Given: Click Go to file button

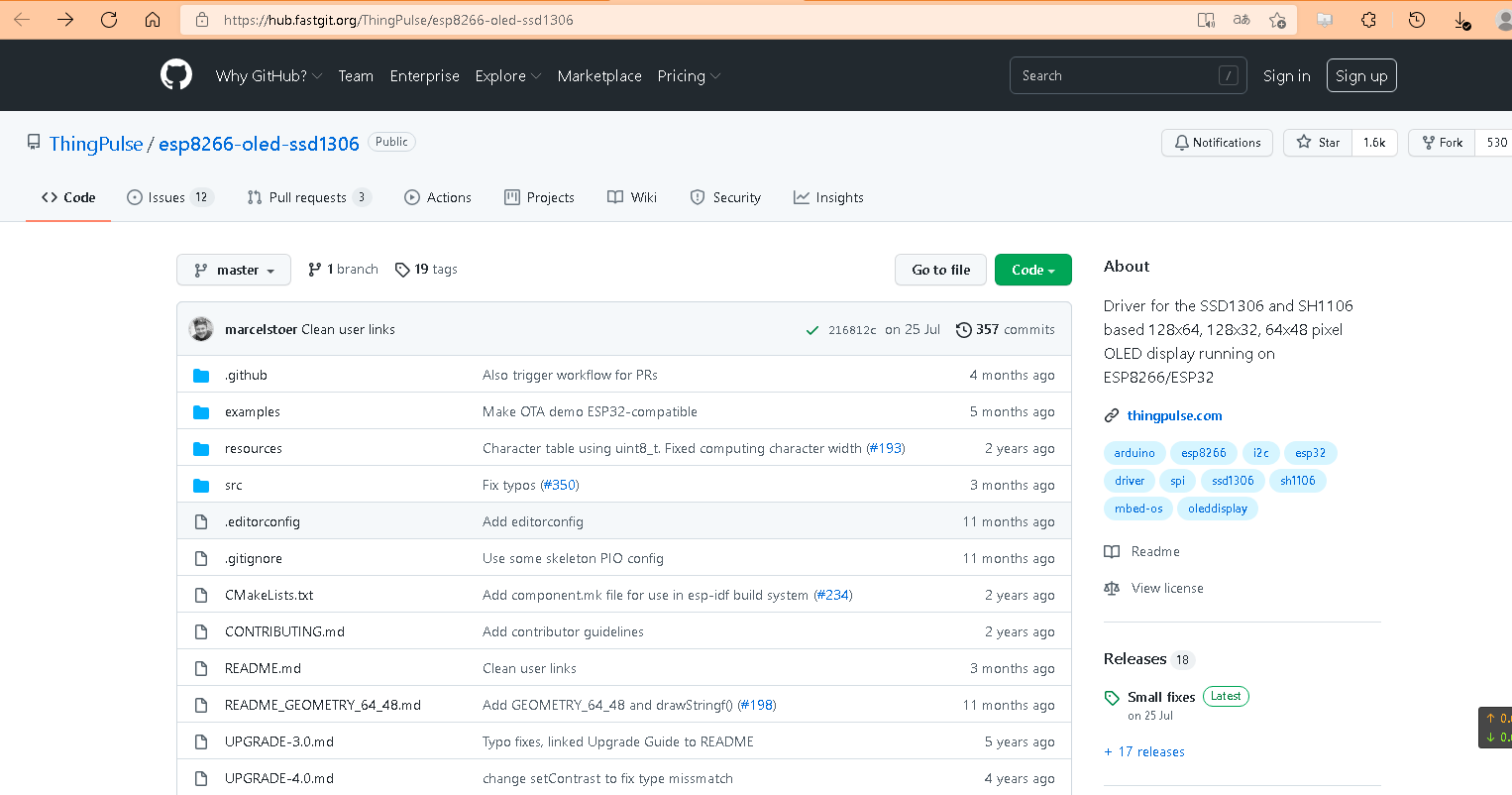Looking at the screenshot, I should coord(941,270).
